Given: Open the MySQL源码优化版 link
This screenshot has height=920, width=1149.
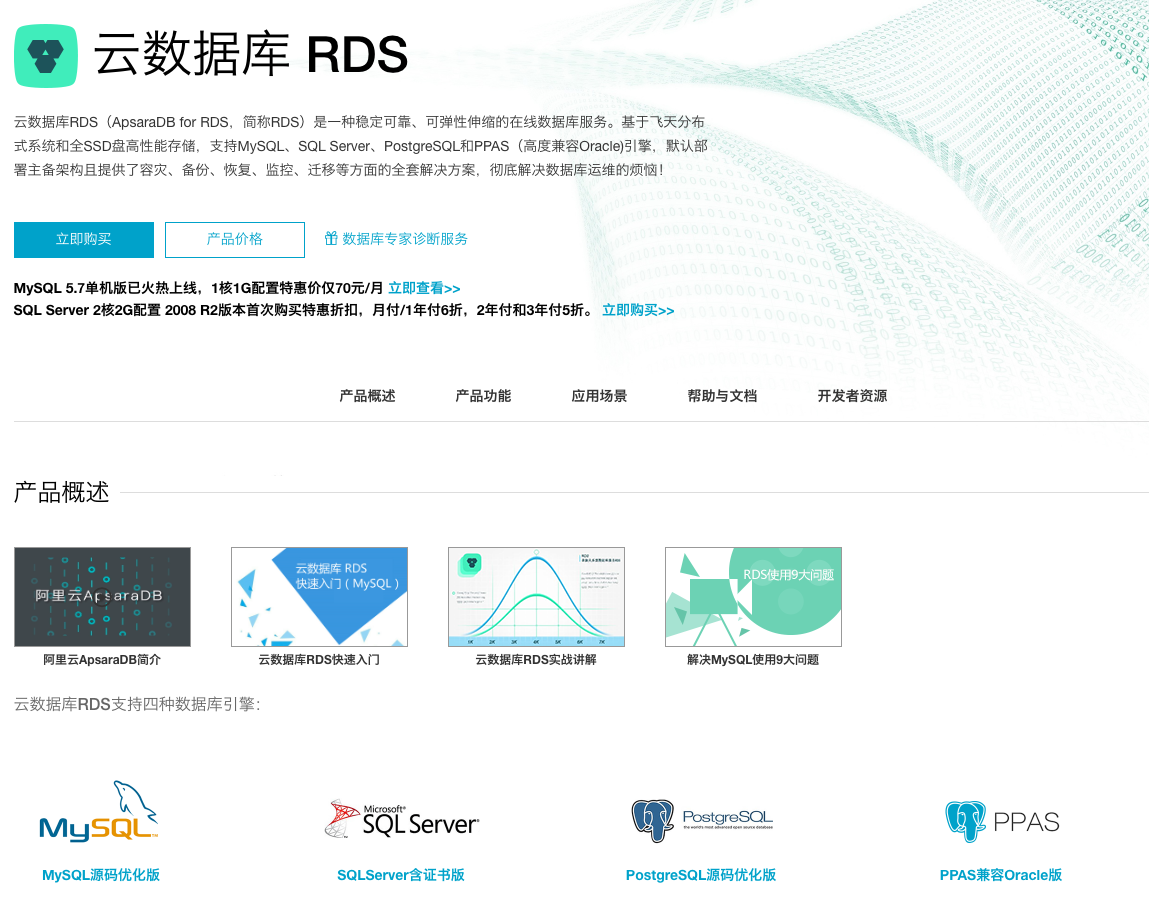Looking at the screenshot, I should pyautogui.click(x=98, y=874).
